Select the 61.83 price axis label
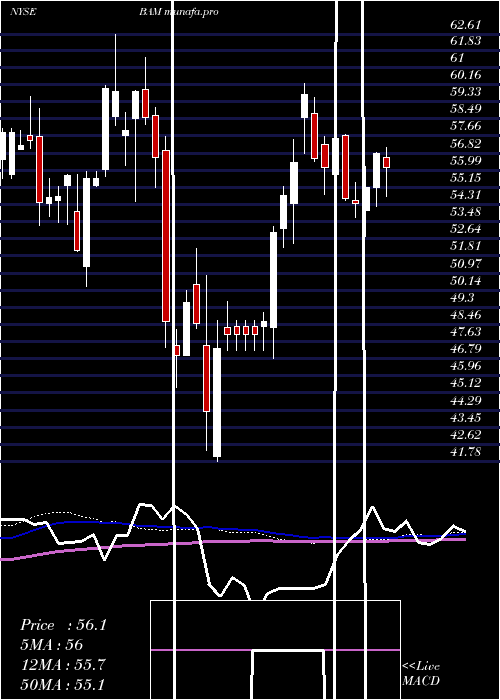 [466, 41]
